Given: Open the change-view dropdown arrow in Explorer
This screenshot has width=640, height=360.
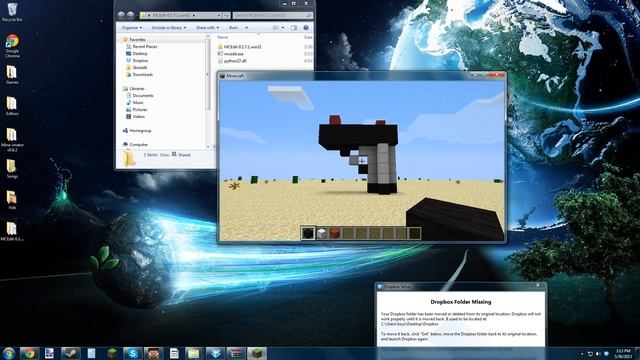Looking at the screenshot, I should click(283, 27).
